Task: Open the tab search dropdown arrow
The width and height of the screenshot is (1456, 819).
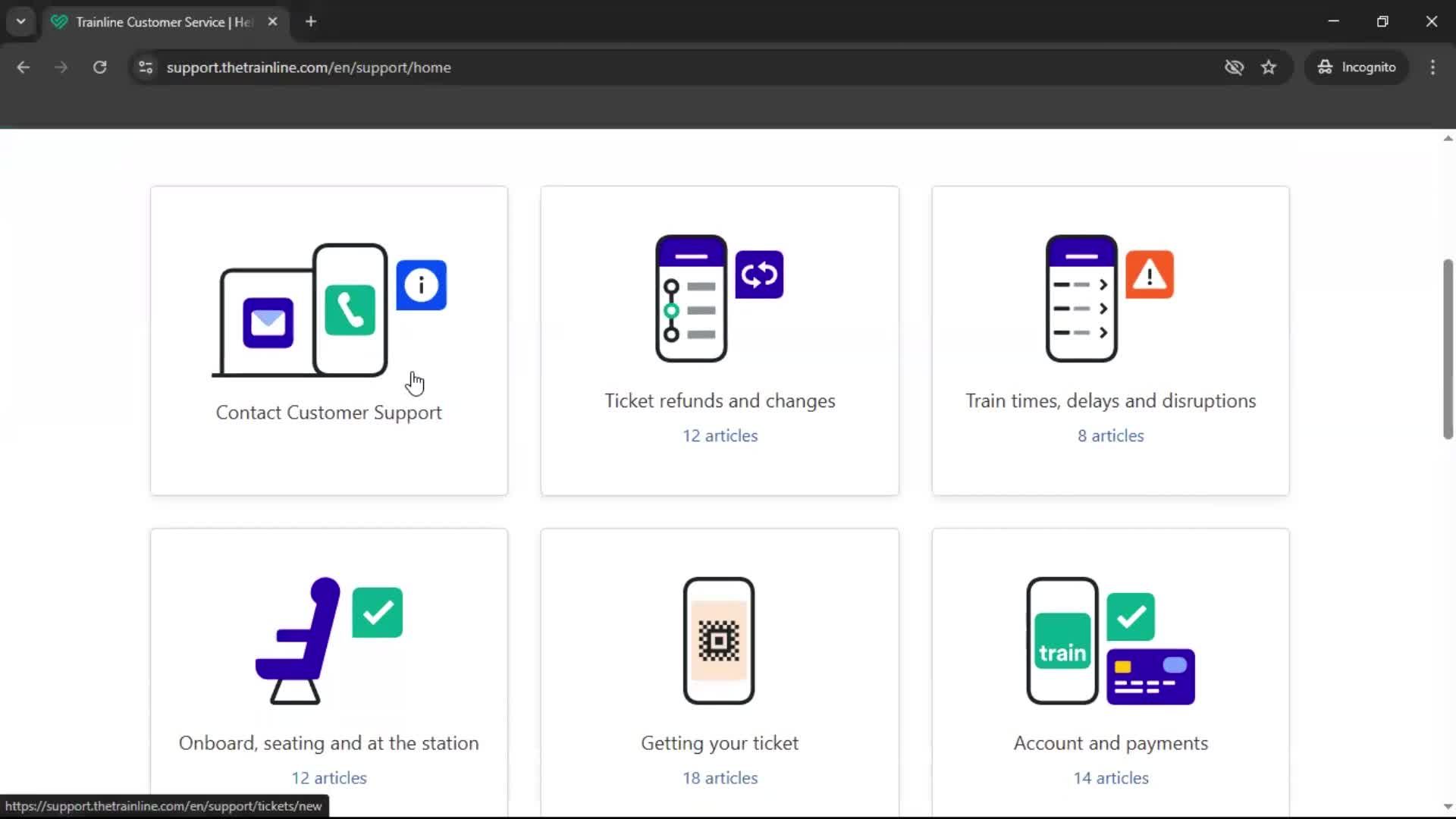Action: click(x=20, y=21)
